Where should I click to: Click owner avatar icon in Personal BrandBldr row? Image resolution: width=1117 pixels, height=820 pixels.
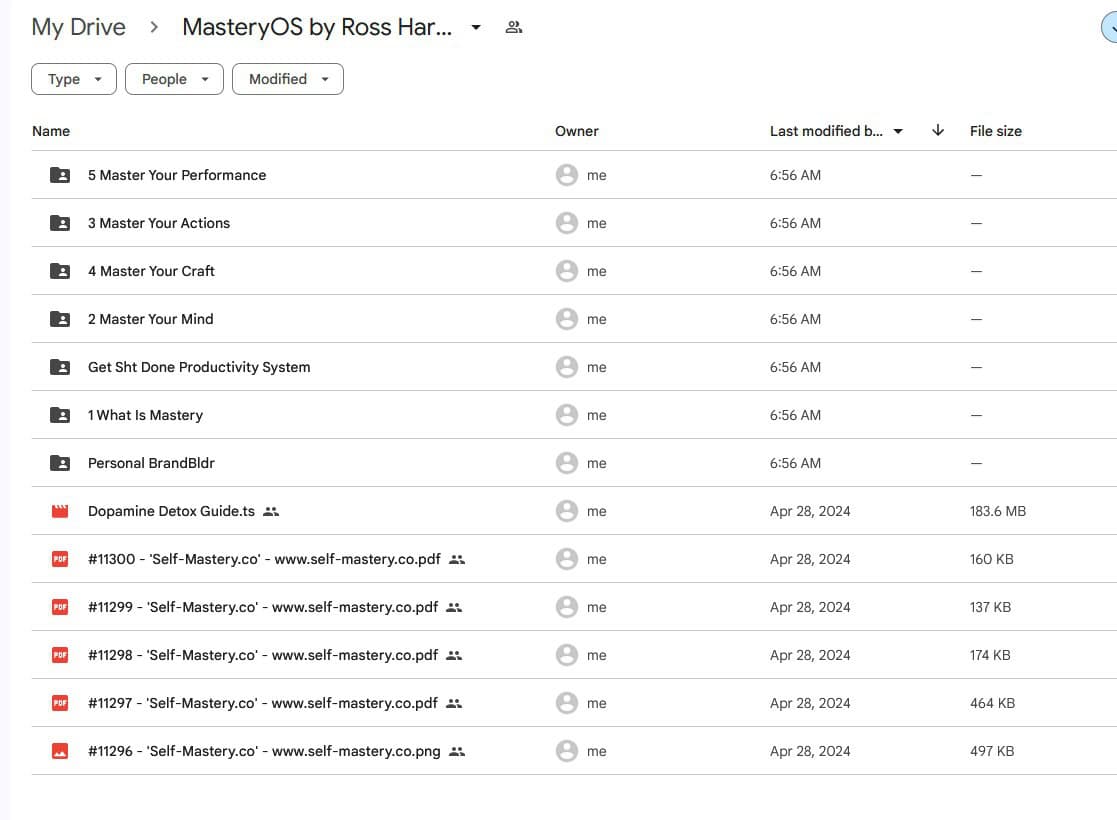click(567, 463)
